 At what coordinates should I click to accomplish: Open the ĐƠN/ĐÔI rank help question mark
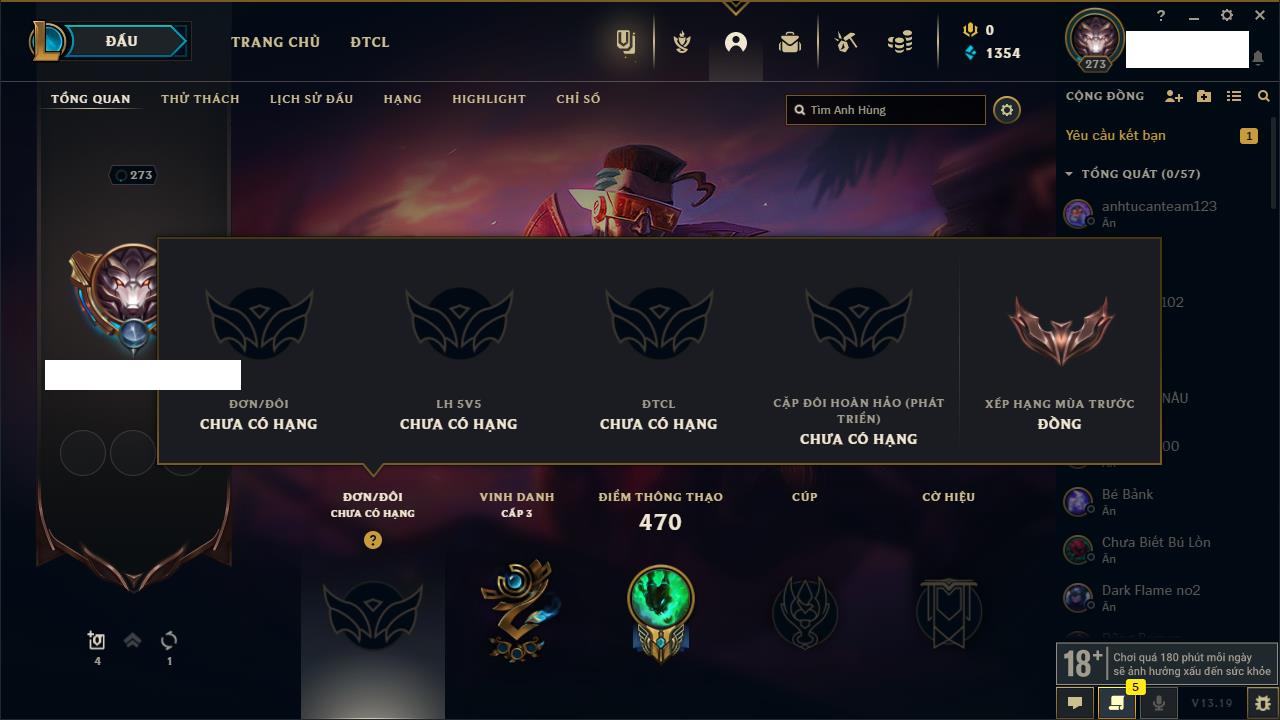coord(373,540)
